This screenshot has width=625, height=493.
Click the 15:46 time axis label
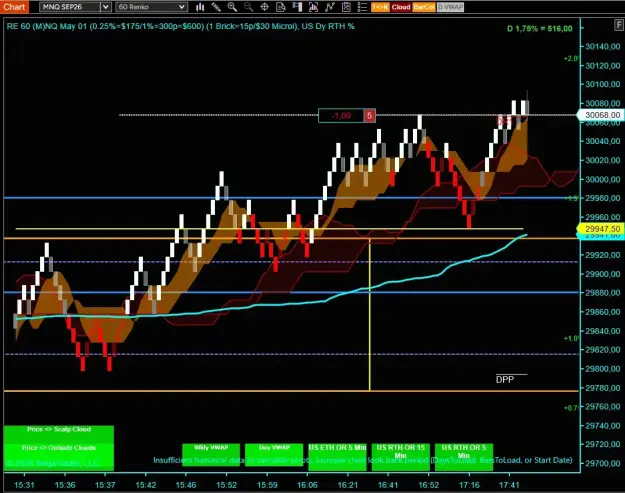(x=186, y=485)
